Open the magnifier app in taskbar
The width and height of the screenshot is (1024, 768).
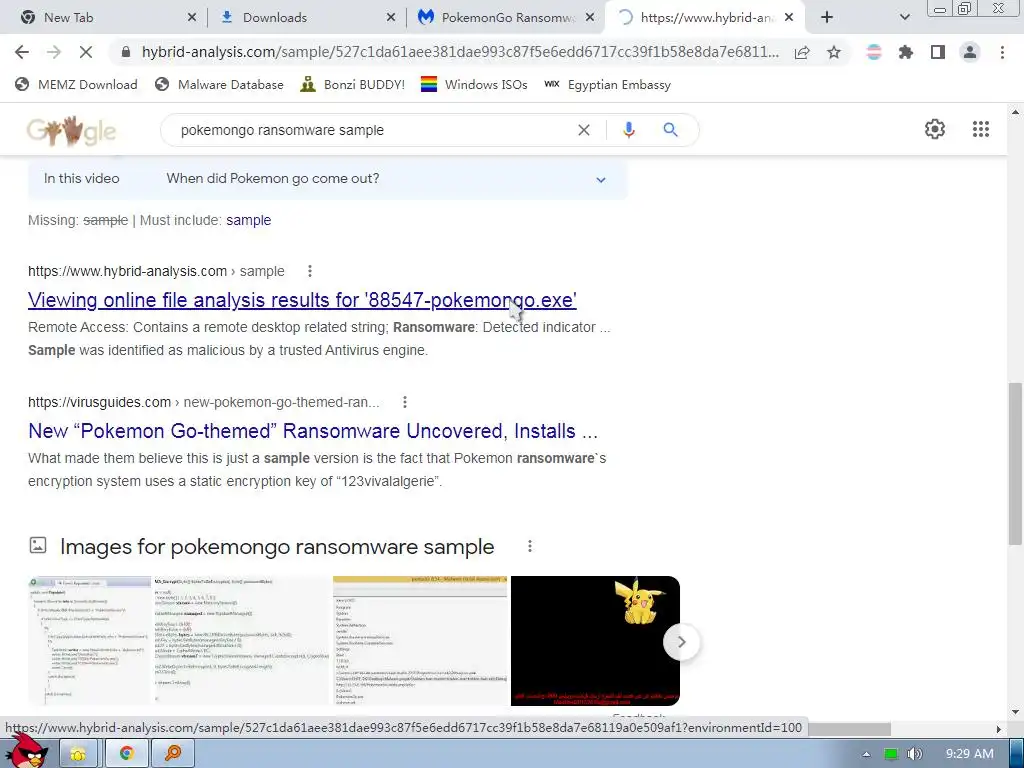(173, 754)
